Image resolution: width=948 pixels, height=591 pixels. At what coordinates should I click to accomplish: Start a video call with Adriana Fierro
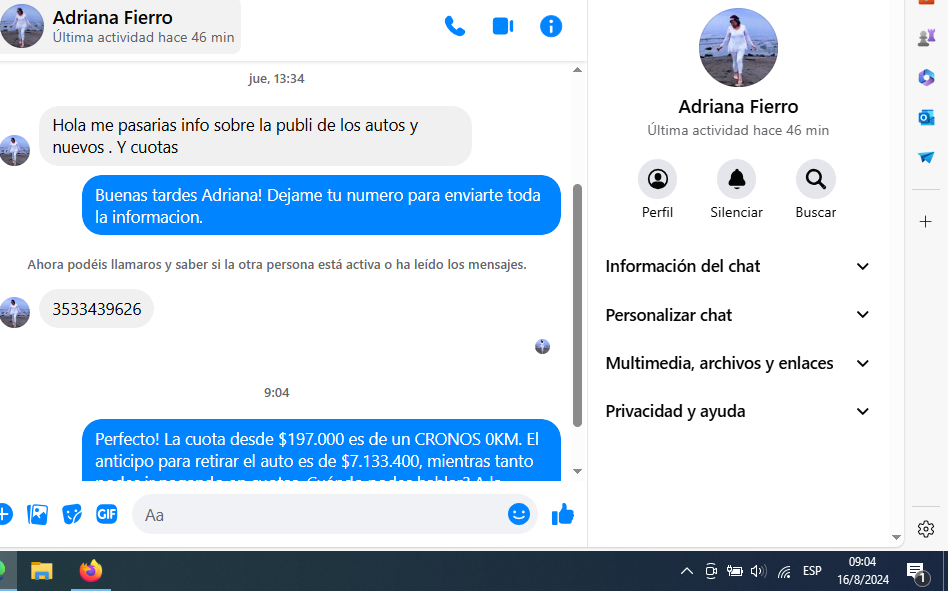(x=502, y=26)
